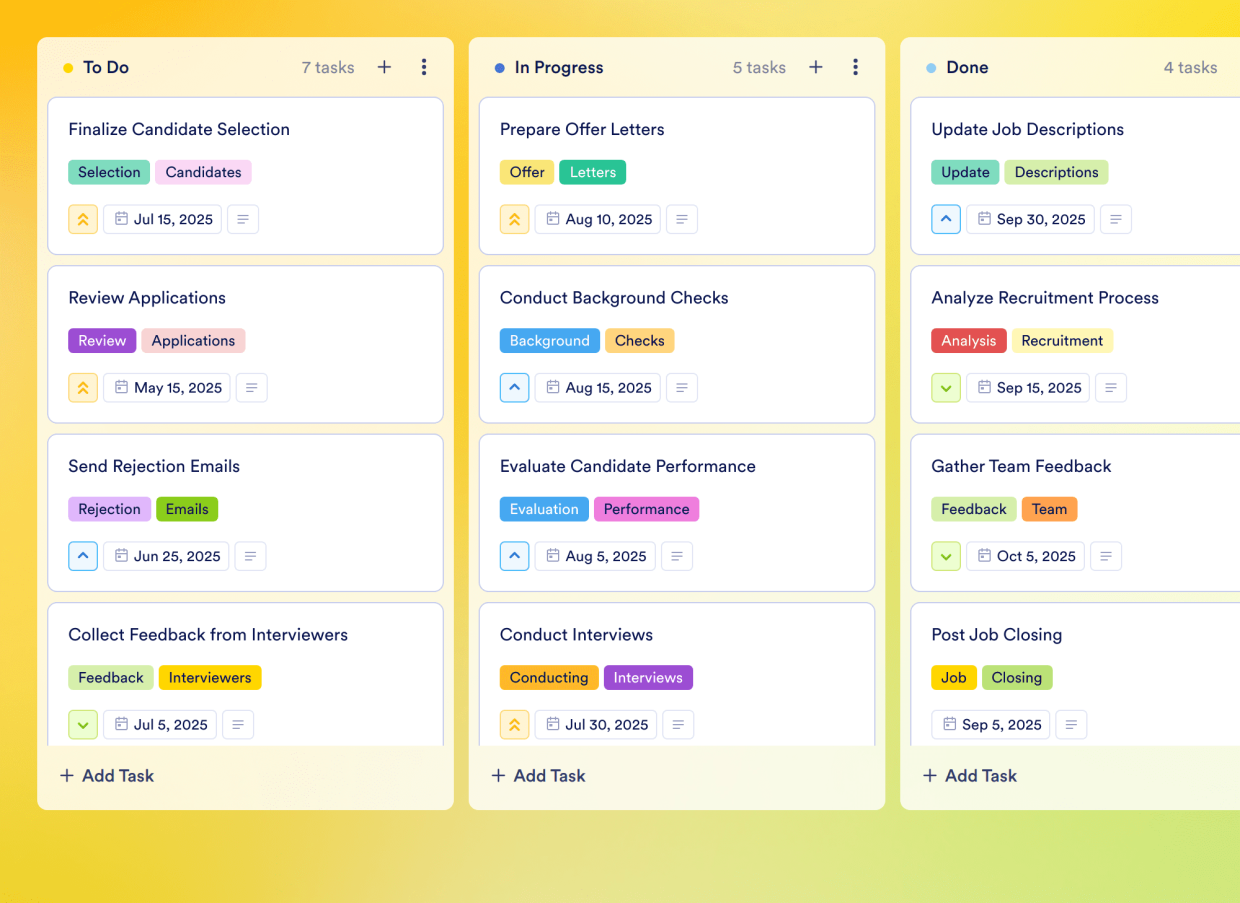Select the red Analysis tag on Analyze Recruitment Process
The height and width of the screenshot is (903, 1240).
[x=968, y=340]
